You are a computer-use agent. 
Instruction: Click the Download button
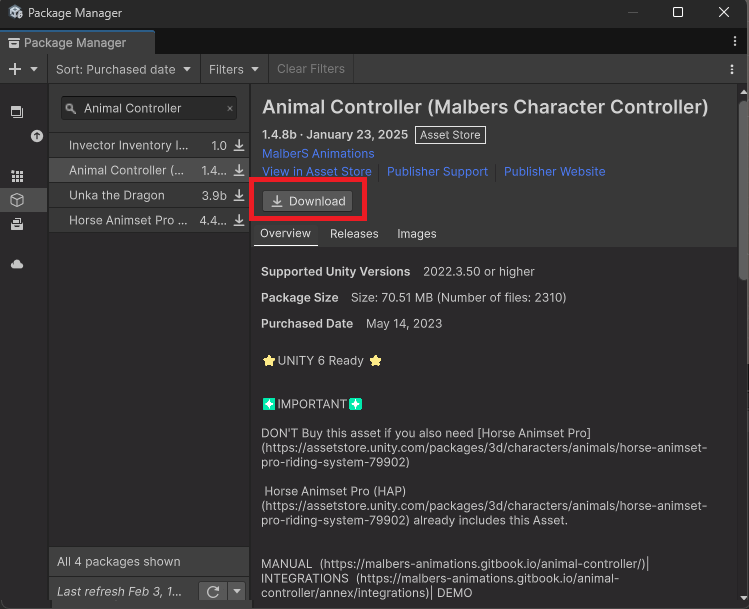[308, 201]
